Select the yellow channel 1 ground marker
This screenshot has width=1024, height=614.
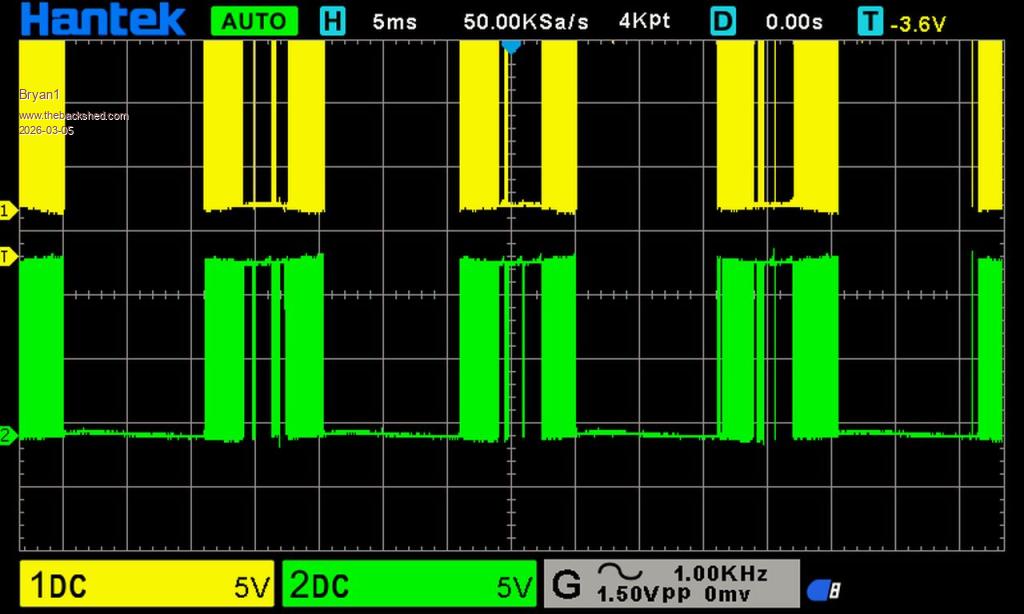[x=8, y=210]
